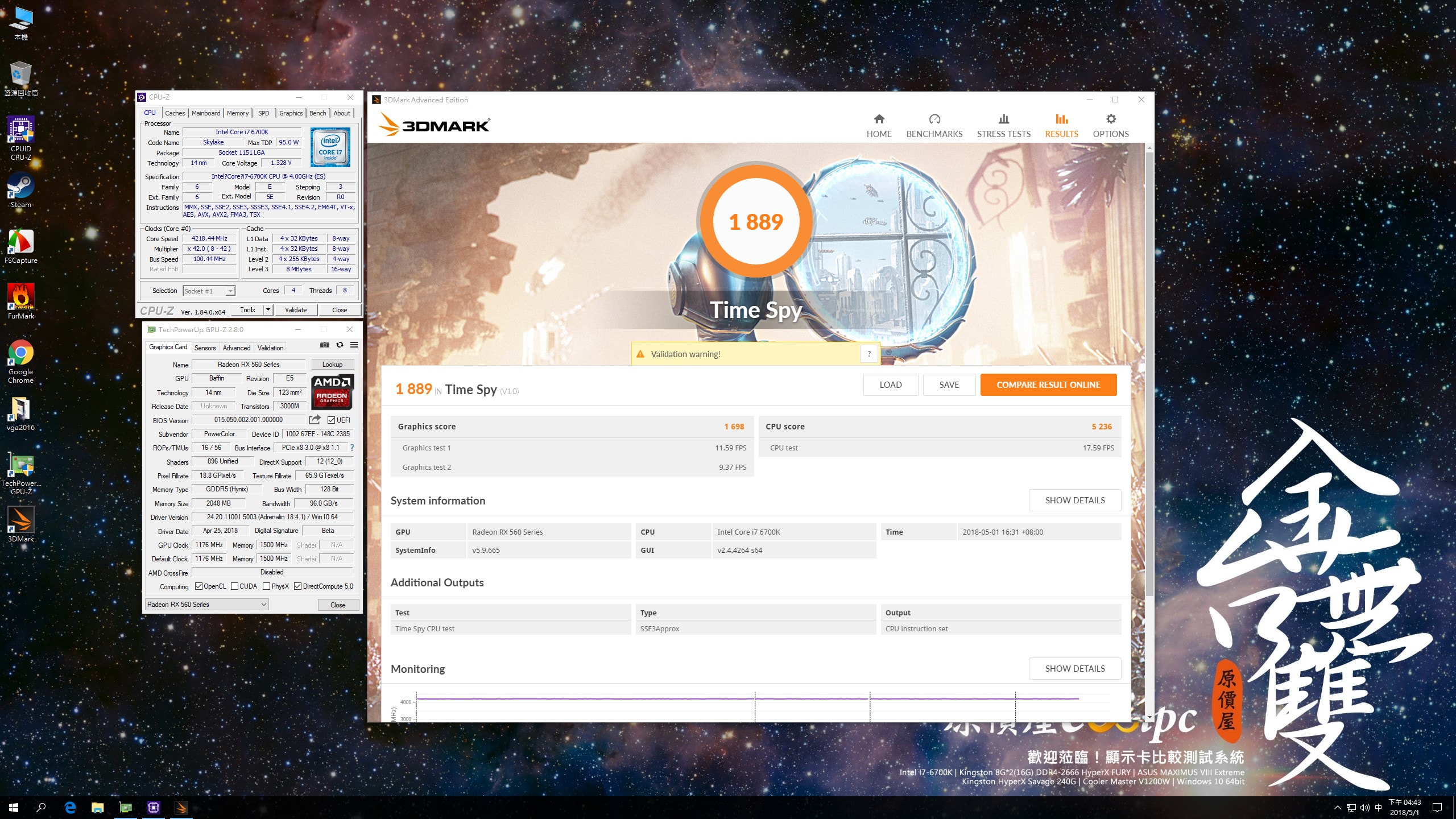Enable the PhysX checkbox
This screenshot has width=1456, height=819.
(266, 586)
